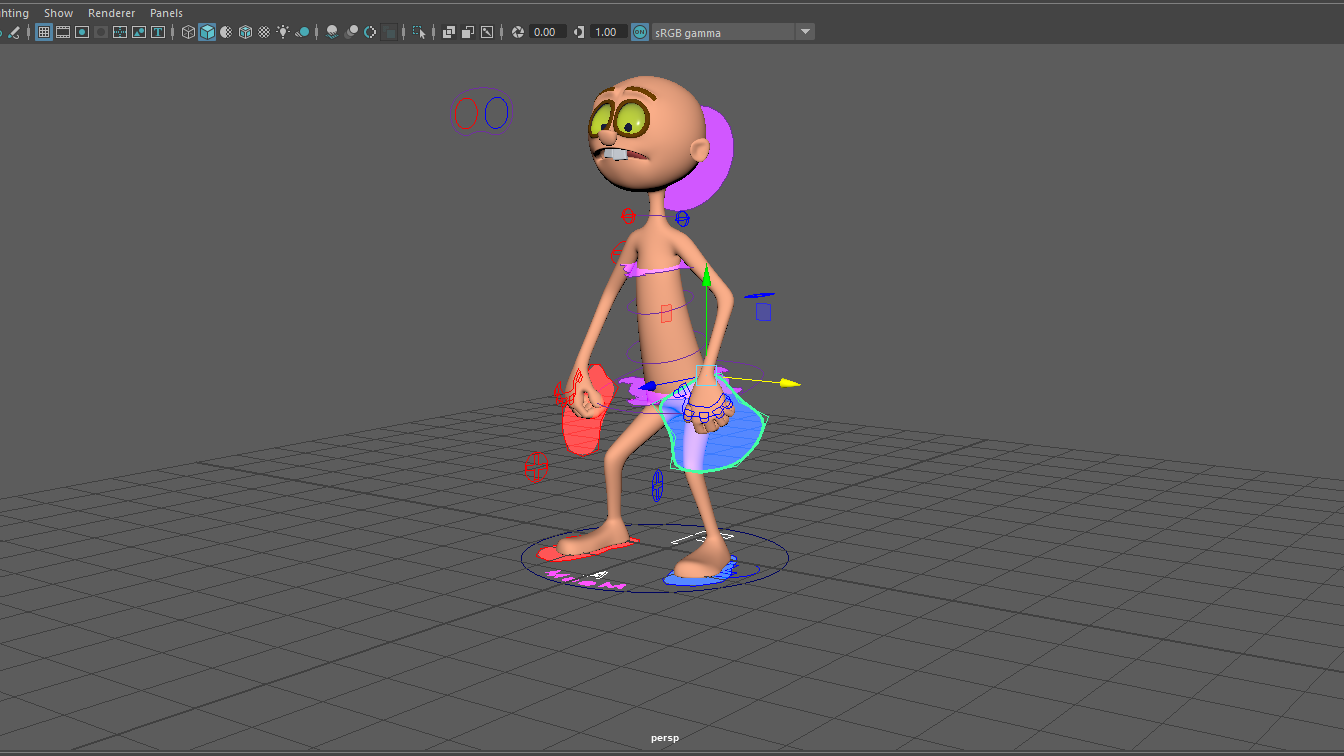Toggle the isolate select icon
The width and height of the screenshot is (1344, 756).
[x=419, y=31]
